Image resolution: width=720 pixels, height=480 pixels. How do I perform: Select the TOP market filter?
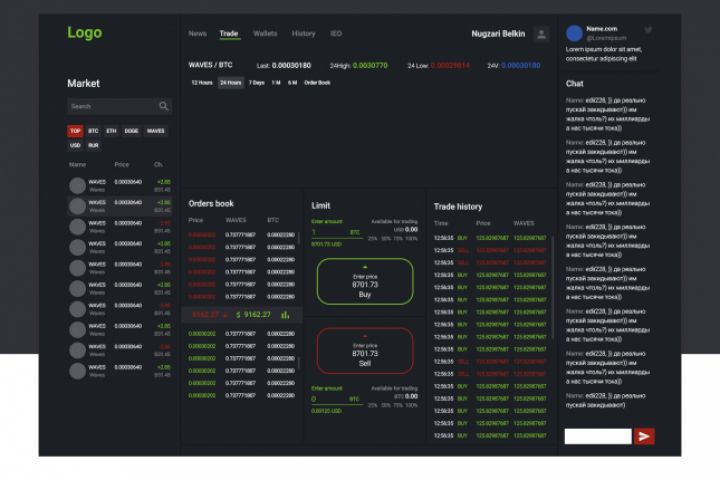point(75,131)
